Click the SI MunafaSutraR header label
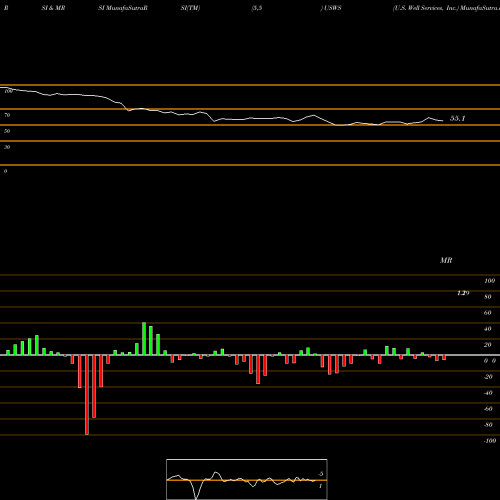This screenshot has height=500, width=500. point(123,8)
